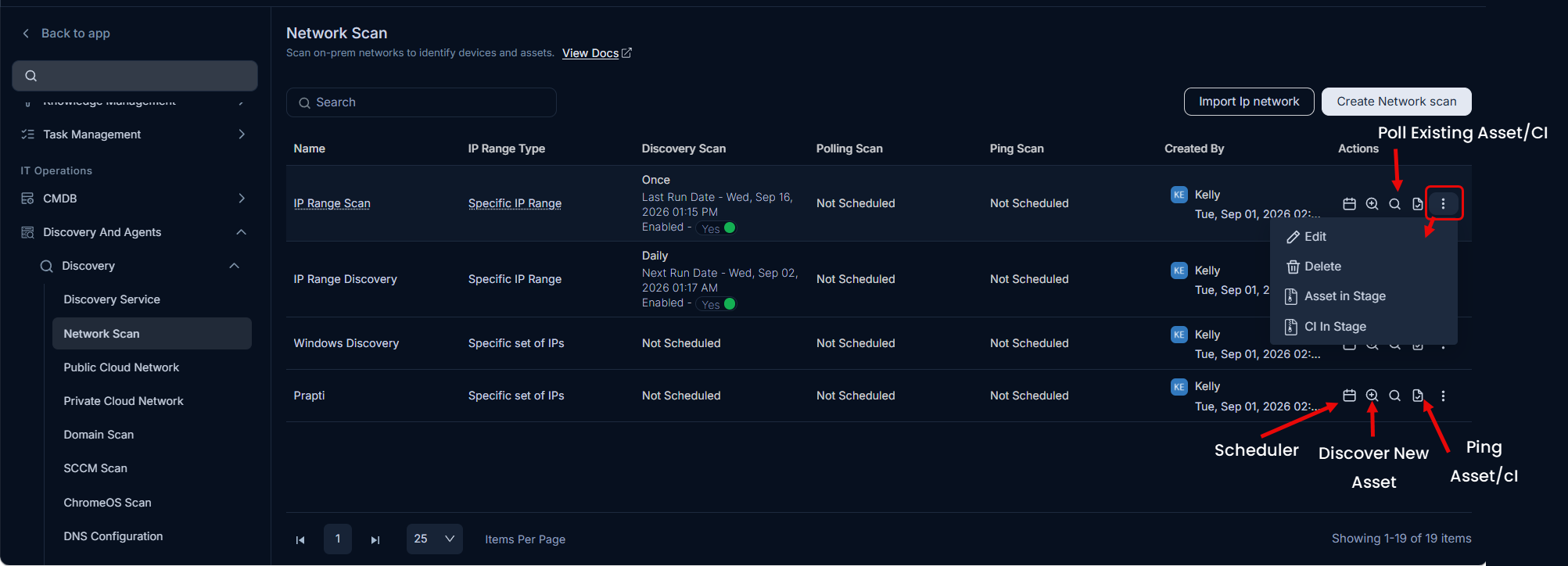1568x566 pixels.
Task: Jump to first page of results
Action: (x=300, y=539)
